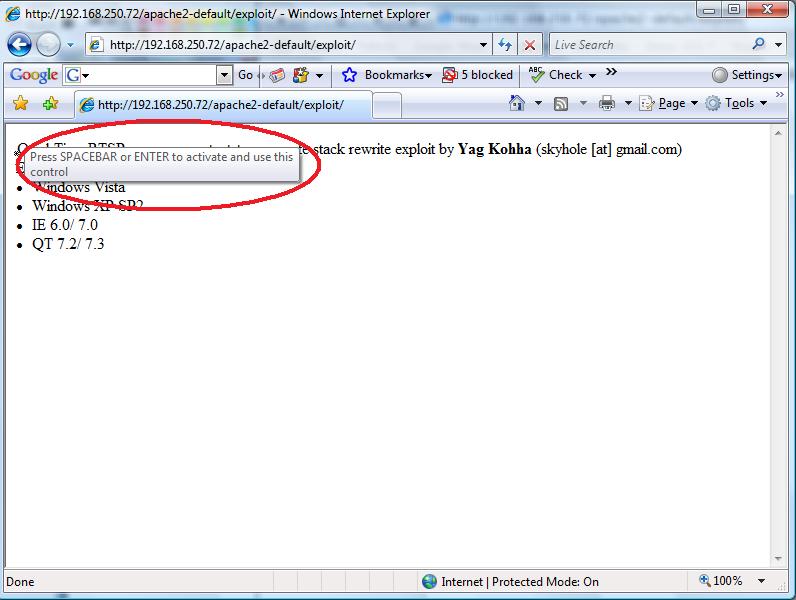Viewport: 796px width, 600px height.
Task: Close the Internet Explorer window
Action: point(767,10)
